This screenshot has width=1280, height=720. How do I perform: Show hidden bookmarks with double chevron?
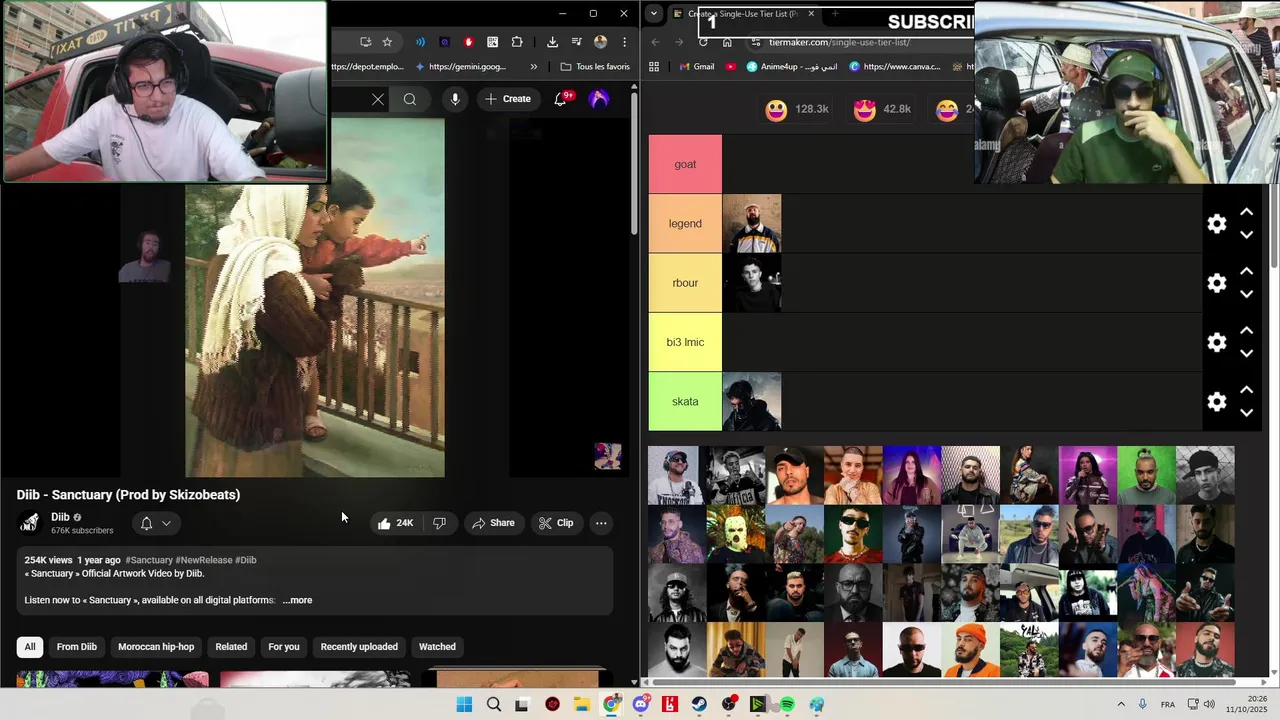534,67
